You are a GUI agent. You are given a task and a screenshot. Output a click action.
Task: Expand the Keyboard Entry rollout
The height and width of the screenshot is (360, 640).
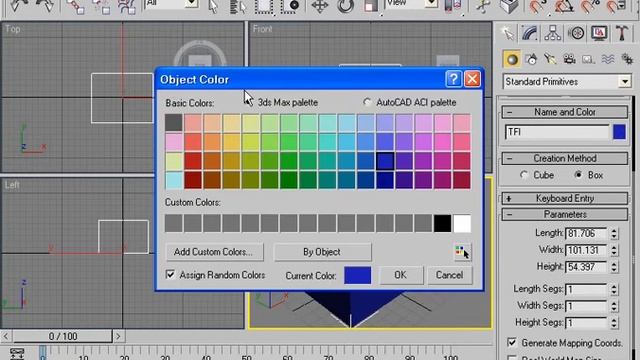coord(564,198)
